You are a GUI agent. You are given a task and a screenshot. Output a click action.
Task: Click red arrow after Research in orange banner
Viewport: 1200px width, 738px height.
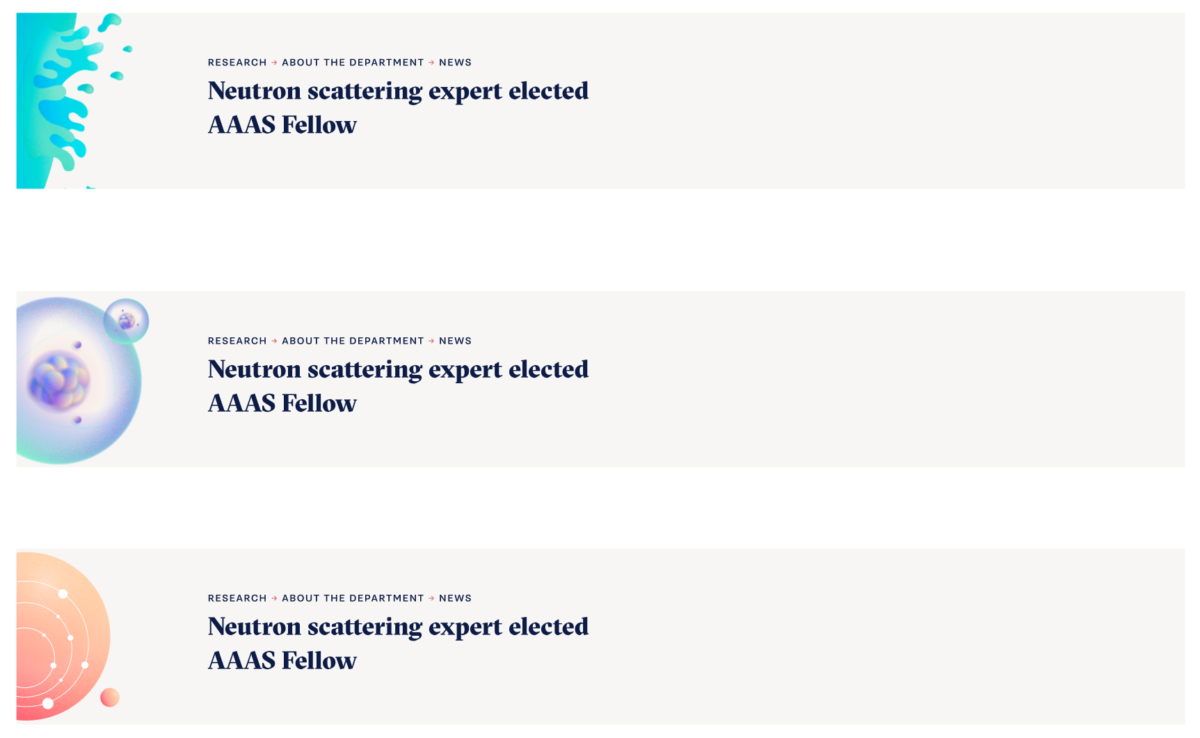pyautogui.click(x=274, y=598)
